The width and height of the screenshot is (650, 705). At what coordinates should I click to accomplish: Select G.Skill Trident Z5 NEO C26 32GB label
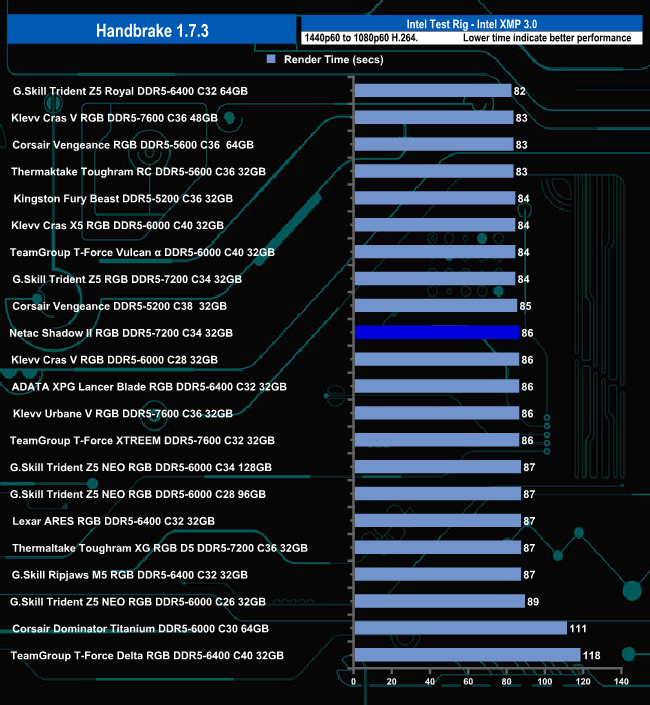[x=138, y=602]
